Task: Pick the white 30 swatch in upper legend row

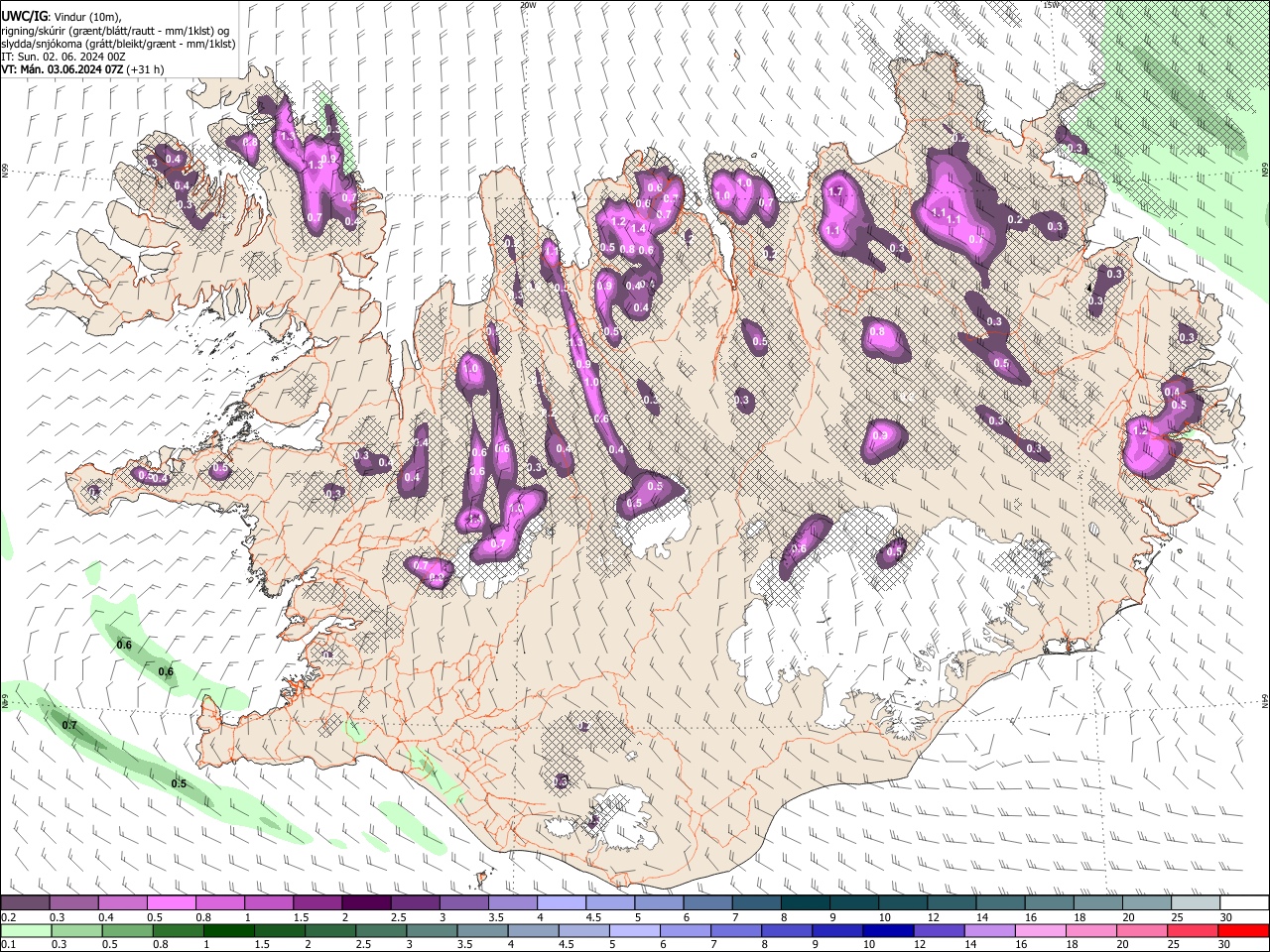Action: tap(1243, 903)
